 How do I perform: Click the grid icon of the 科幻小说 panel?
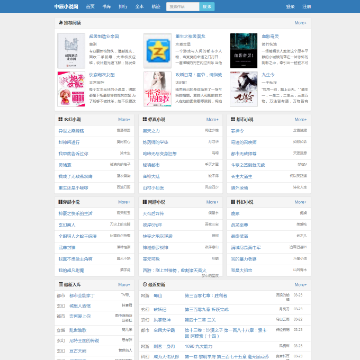[233, 202]
